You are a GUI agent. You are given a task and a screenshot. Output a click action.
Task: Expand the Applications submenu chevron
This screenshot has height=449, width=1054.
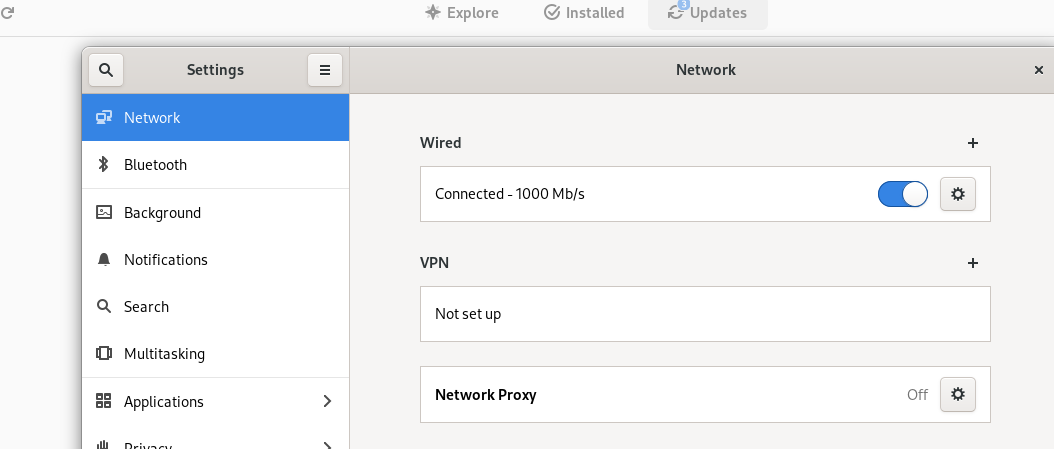click(x=327, y=401)
